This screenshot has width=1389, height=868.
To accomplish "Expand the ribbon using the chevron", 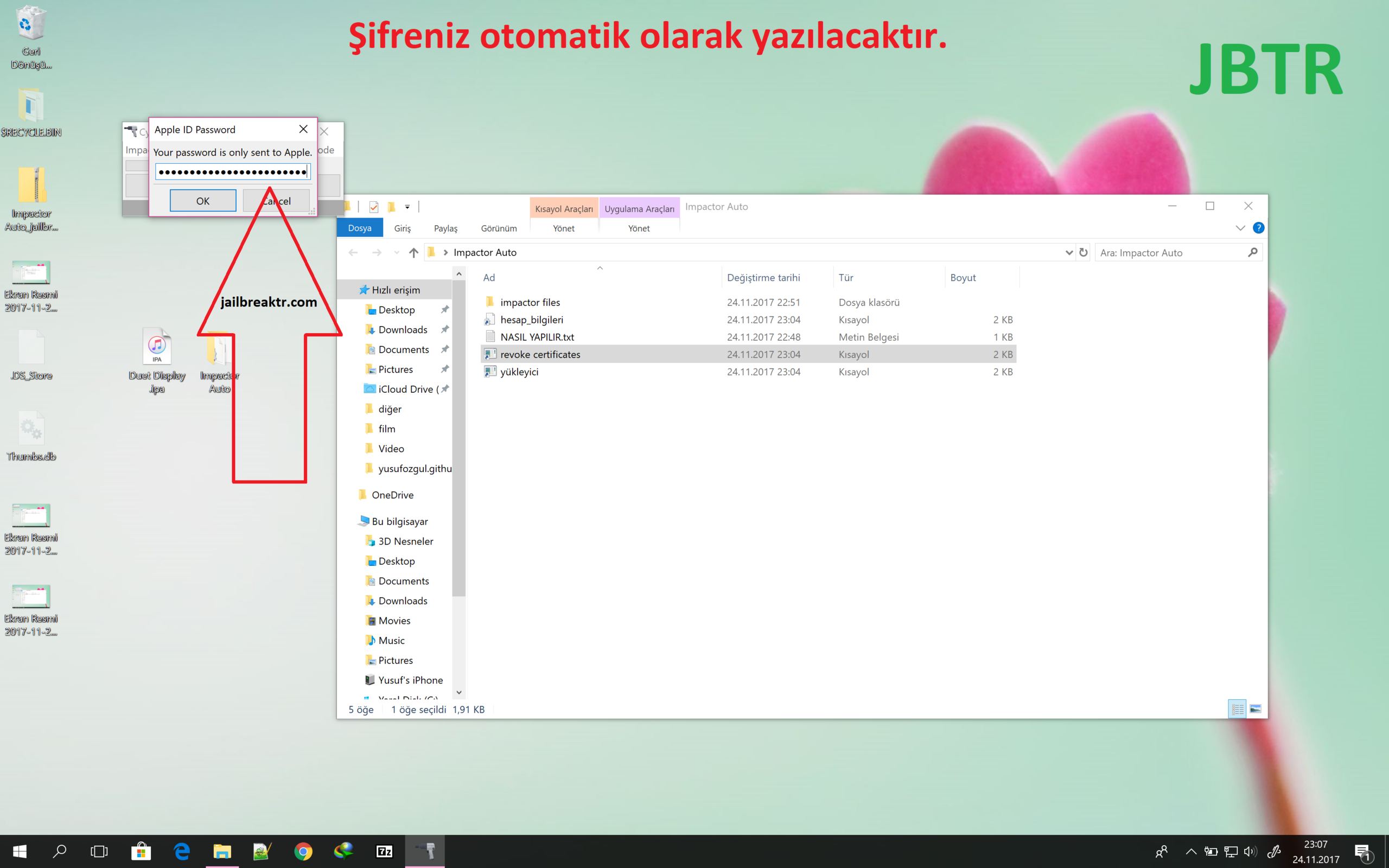I will [1240, 228].
